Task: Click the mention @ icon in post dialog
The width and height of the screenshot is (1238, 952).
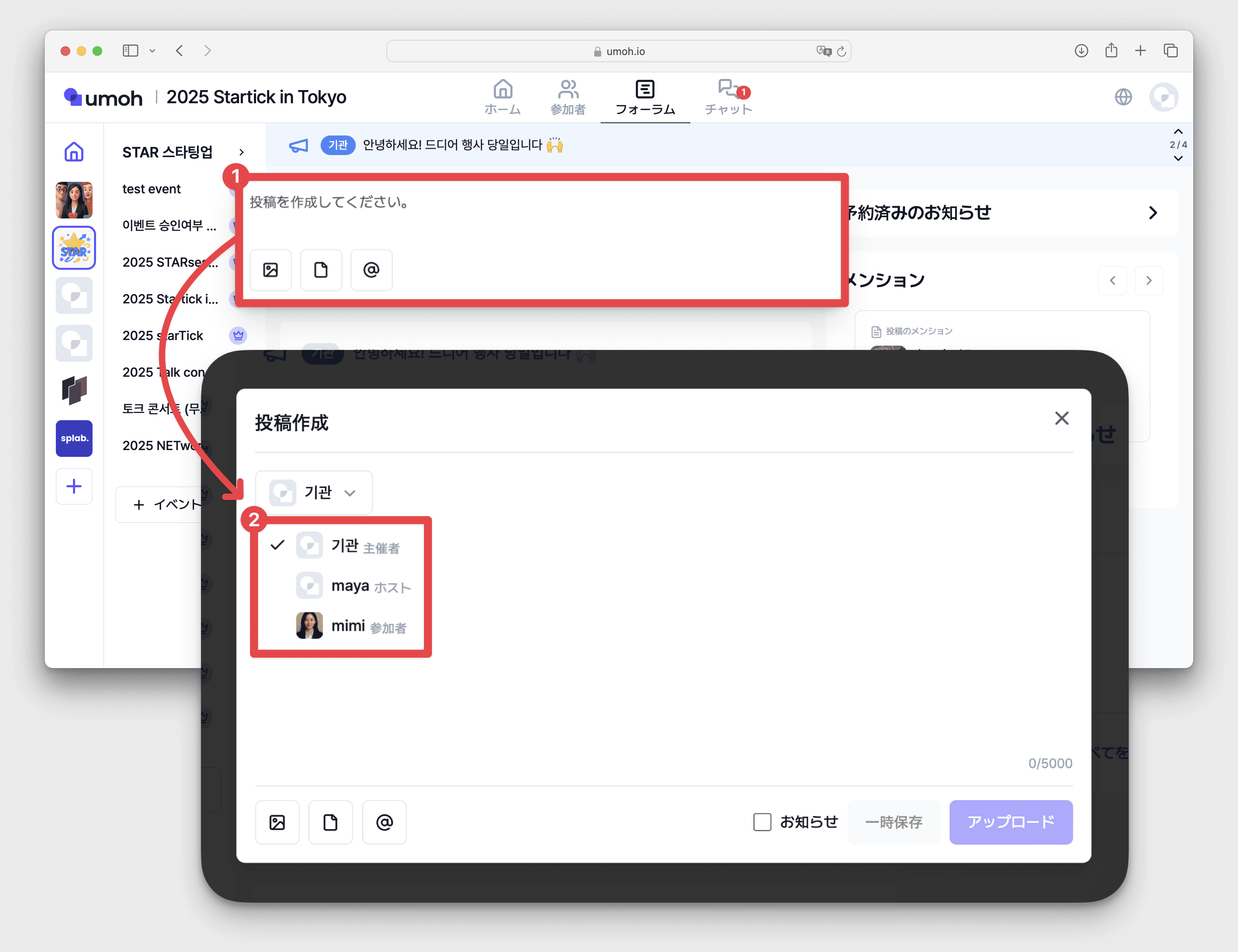Action: [384, 822]
